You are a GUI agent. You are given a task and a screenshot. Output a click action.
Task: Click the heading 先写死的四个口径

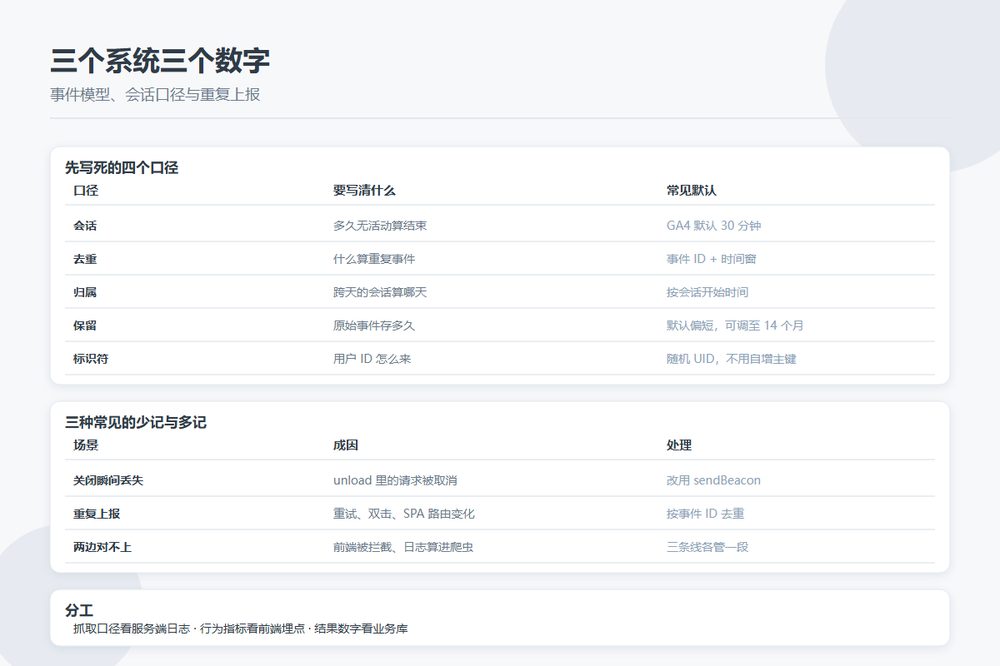pyautogui.click(x=121, y=168)
